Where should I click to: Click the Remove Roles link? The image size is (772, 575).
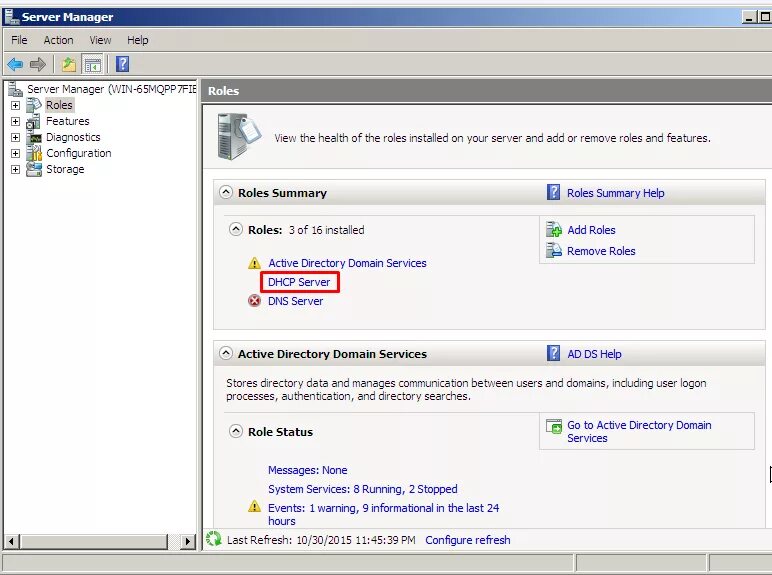(601, 251)
